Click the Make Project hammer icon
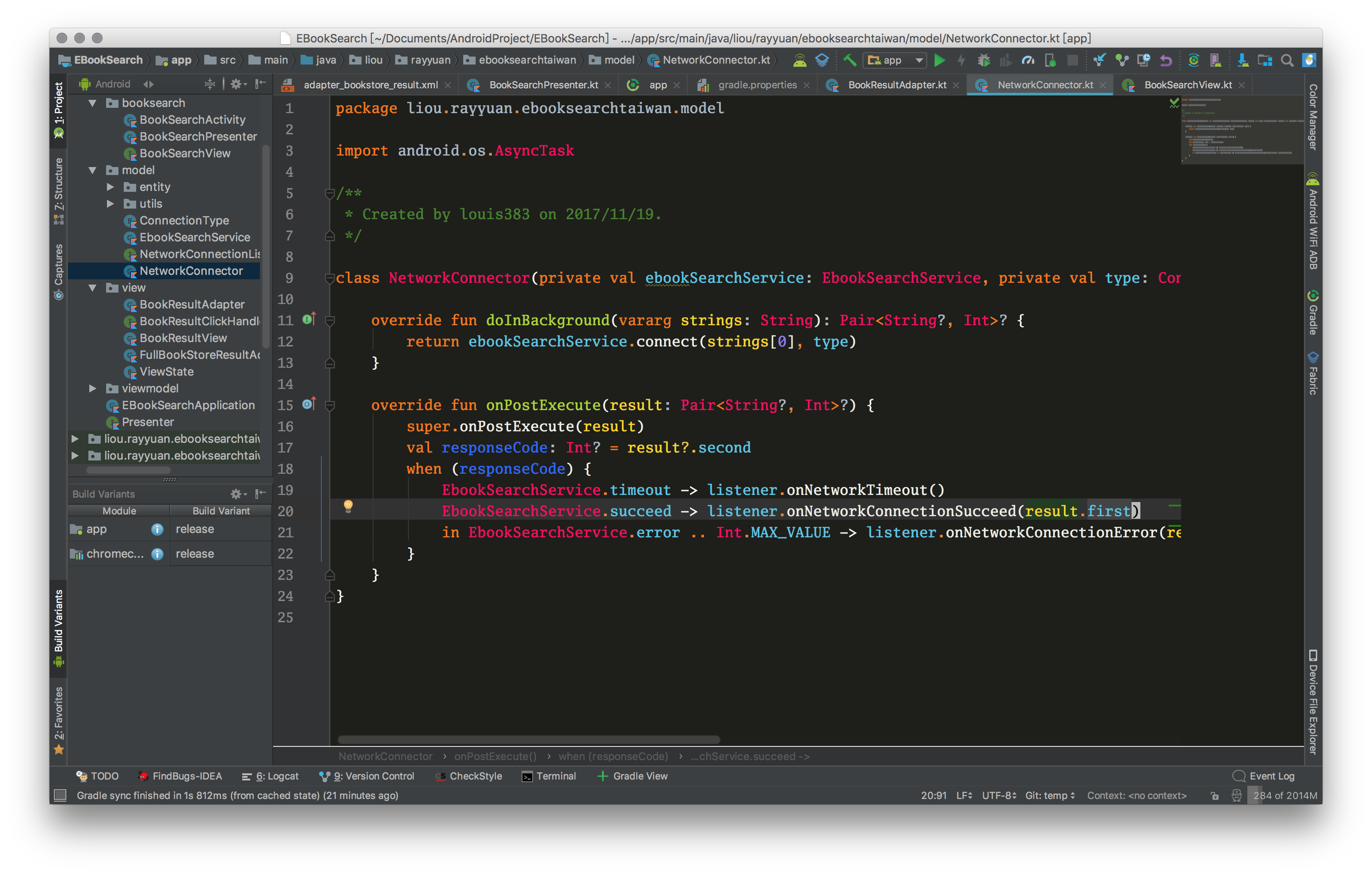Viewport: 1372px width, 875px height. (x=850, y=61)
